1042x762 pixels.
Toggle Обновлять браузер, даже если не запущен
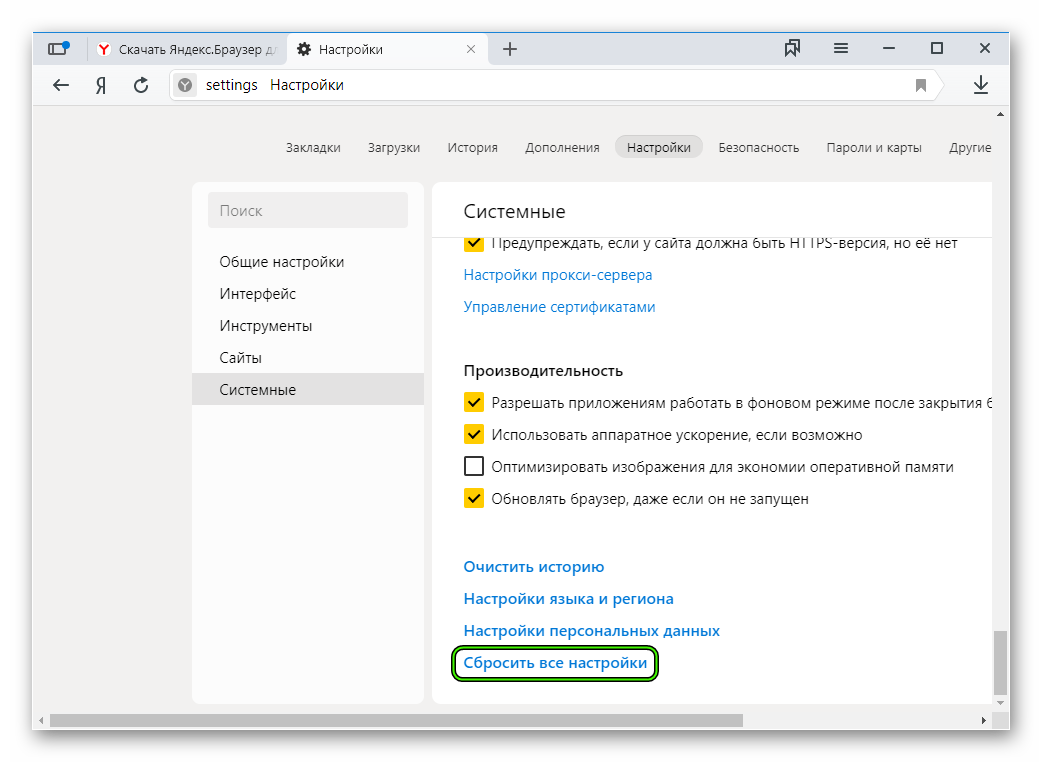[x=474, y=498]
